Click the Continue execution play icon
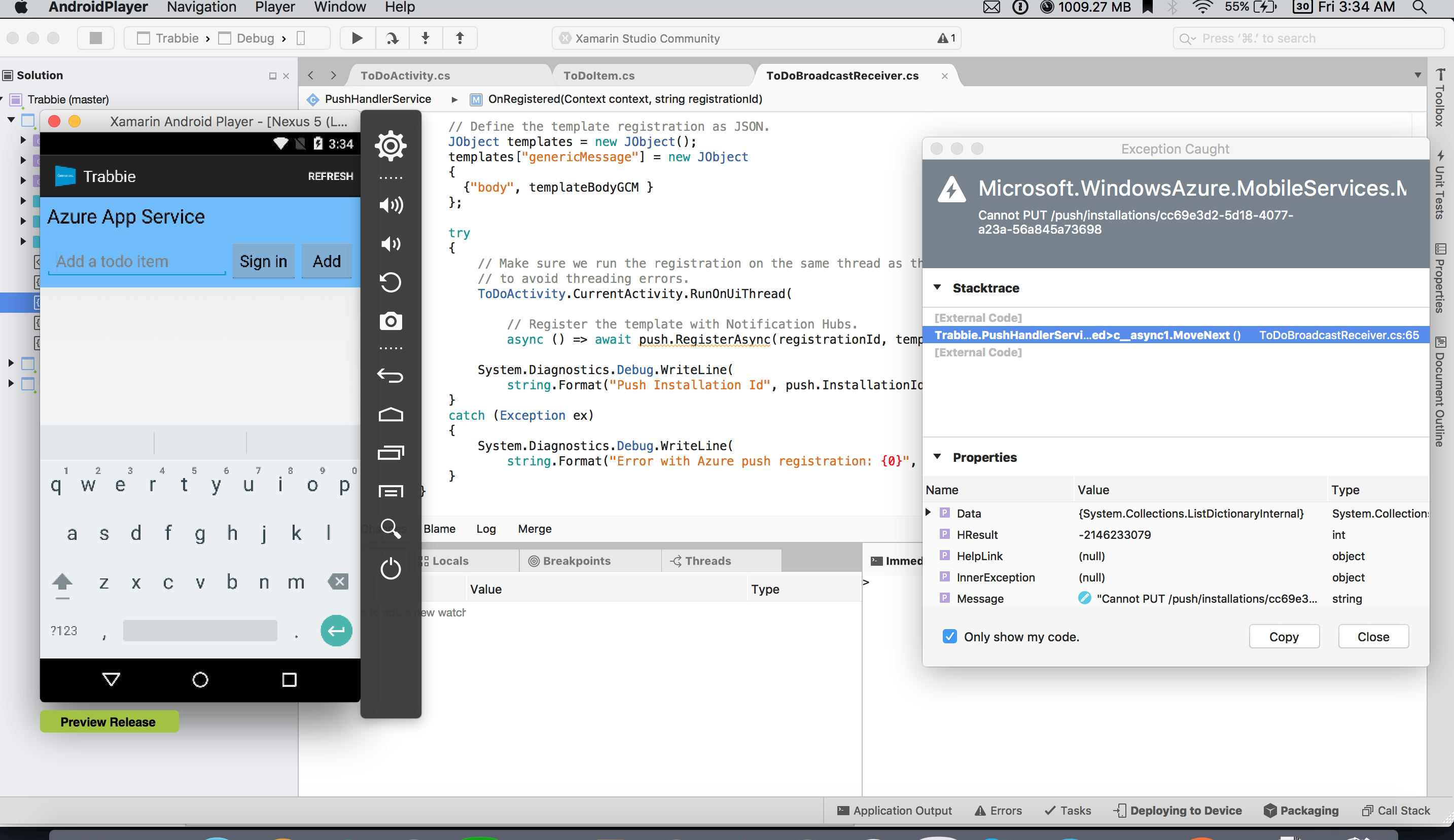Image resolution: width=1454 pixels, height=840 pixels. tap(357, 38)
